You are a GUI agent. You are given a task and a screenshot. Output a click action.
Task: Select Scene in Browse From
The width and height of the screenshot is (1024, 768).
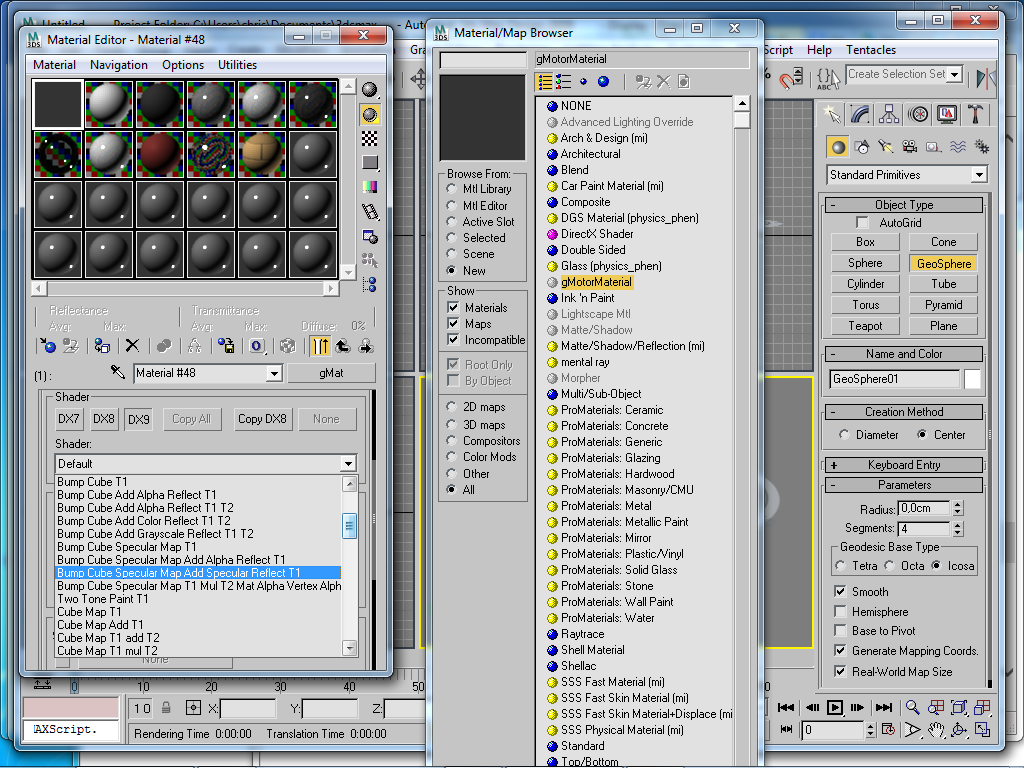[x=451, y=253]
